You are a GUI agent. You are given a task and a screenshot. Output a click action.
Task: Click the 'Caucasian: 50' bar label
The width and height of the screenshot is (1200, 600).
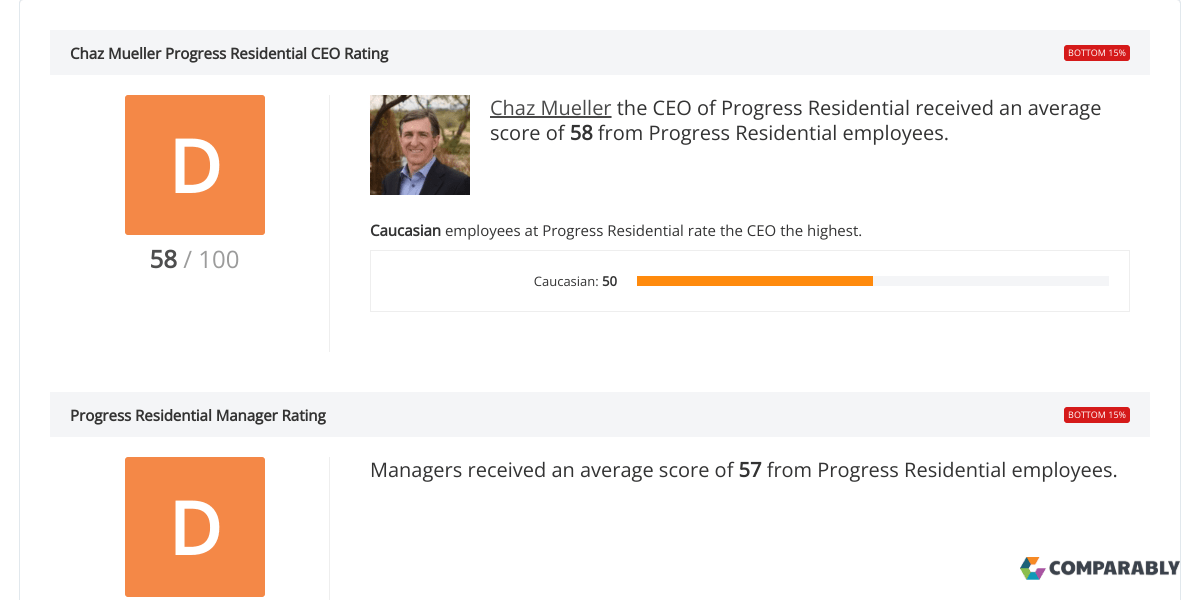575,282
